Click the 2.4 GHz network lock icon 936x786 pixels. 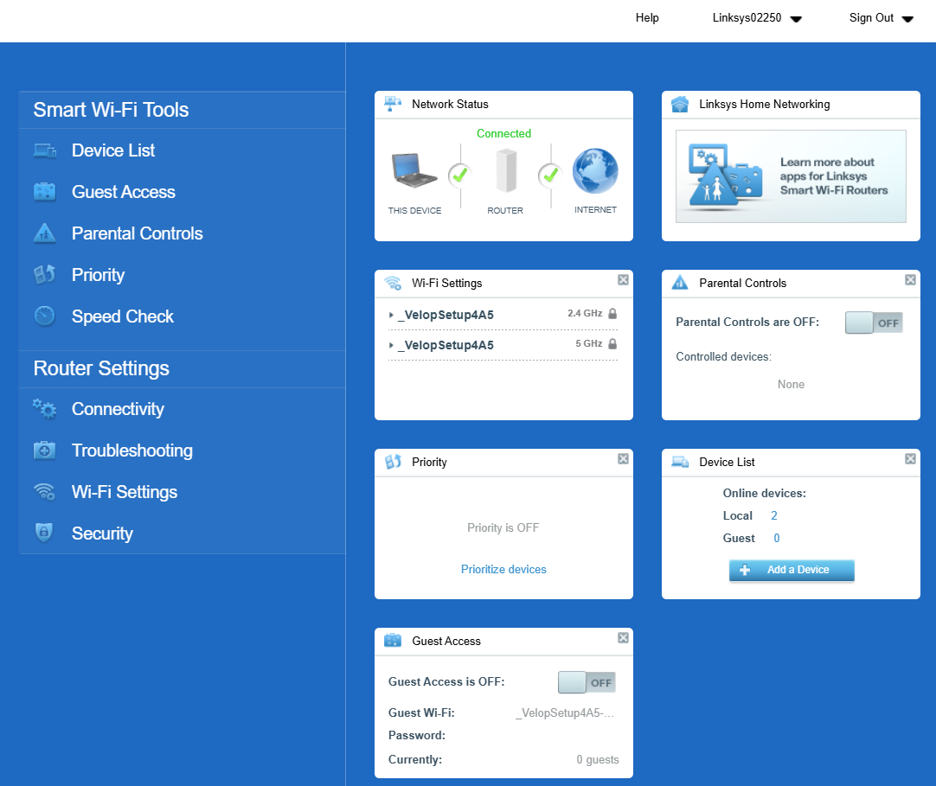coord(612,313)
